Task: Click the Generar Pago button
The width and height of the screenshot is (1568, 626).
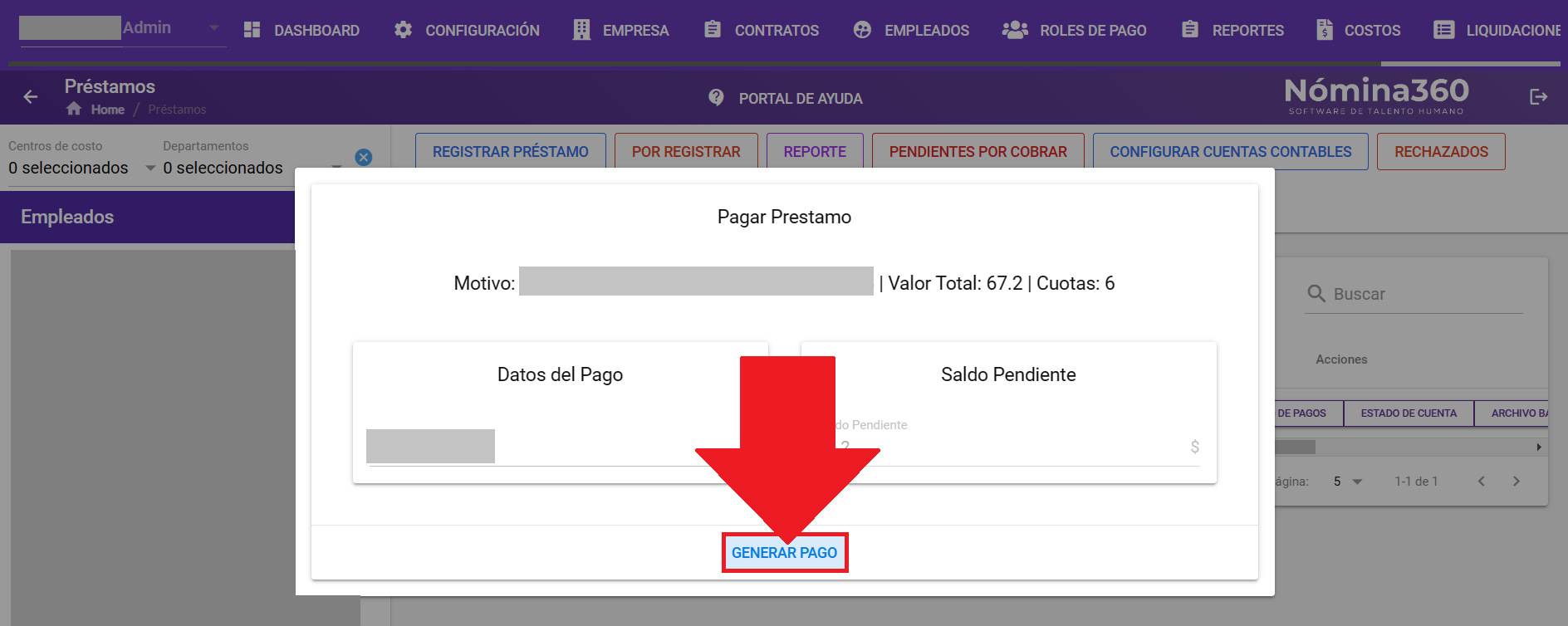Action: 784,553
